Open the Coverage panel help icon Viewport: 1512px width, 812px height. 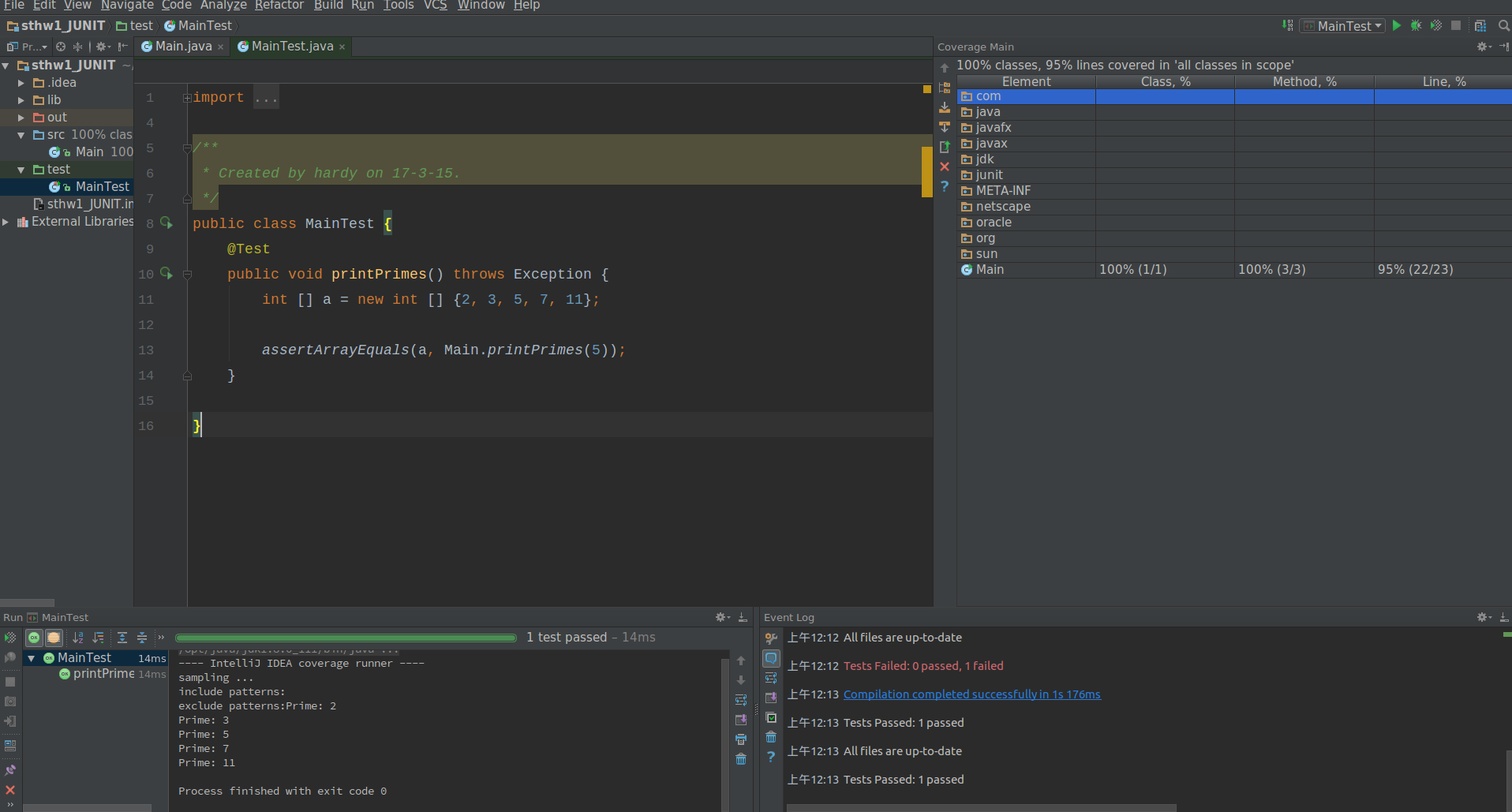tap(945, 186)
